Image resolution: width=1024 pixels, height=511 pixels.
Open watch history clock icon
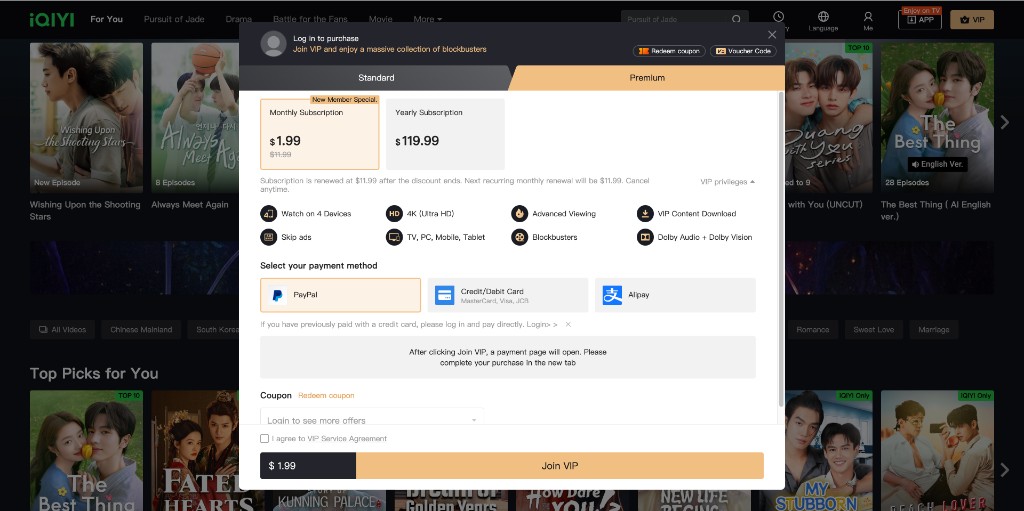(x=778, y=17)
